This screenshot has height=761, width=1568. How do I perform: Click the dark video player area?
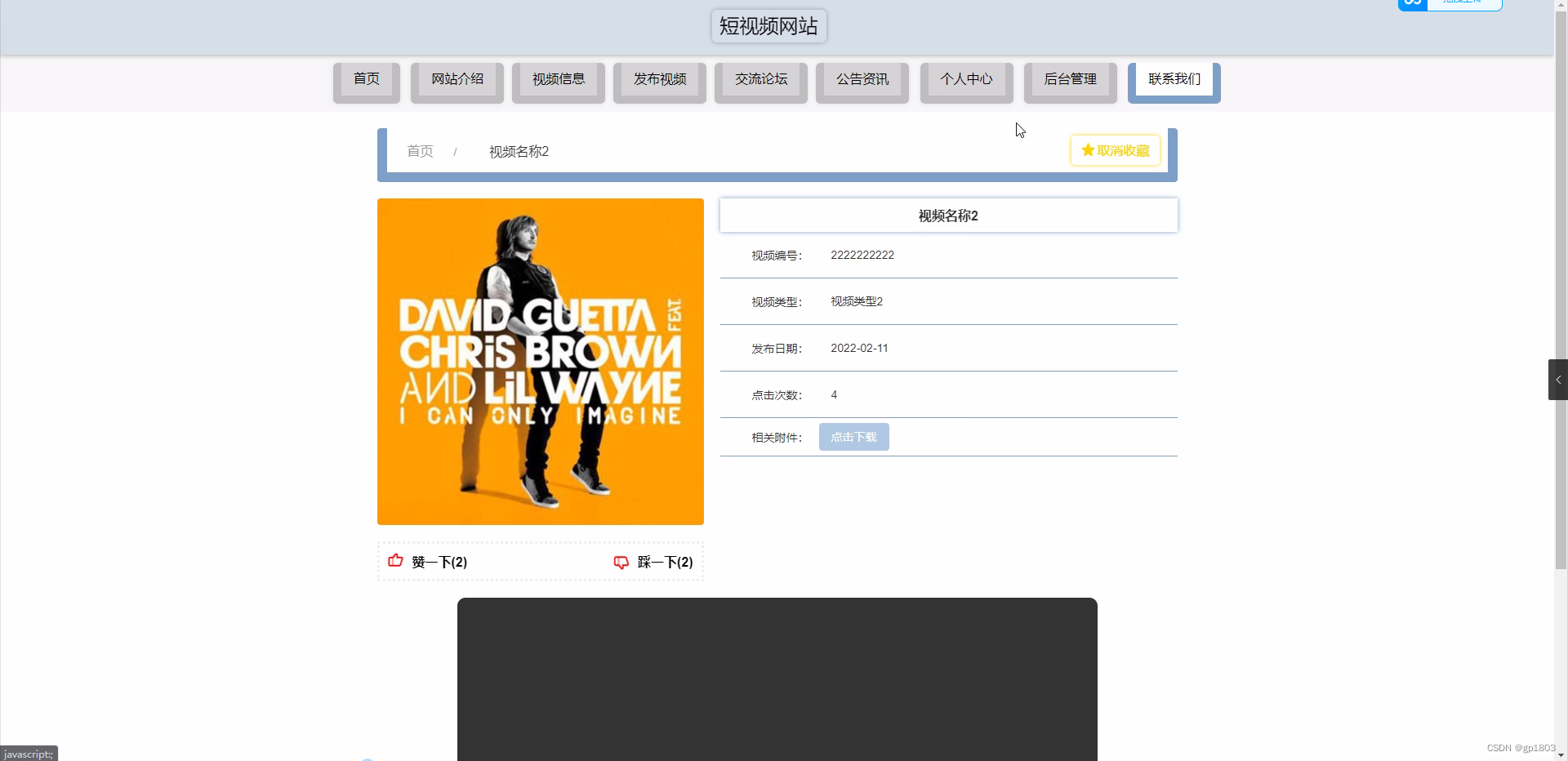pos(777,679)
